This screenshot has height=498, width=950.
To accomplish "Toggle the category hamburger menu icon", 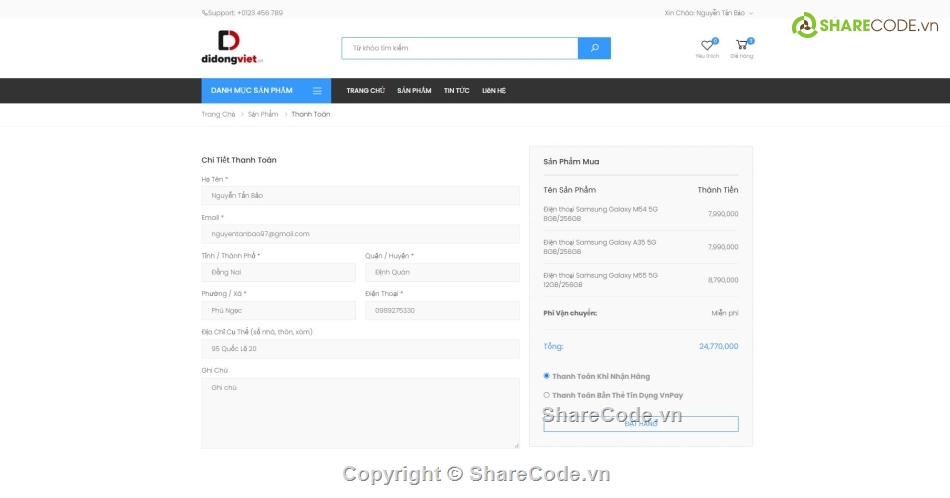I will 317,91.
